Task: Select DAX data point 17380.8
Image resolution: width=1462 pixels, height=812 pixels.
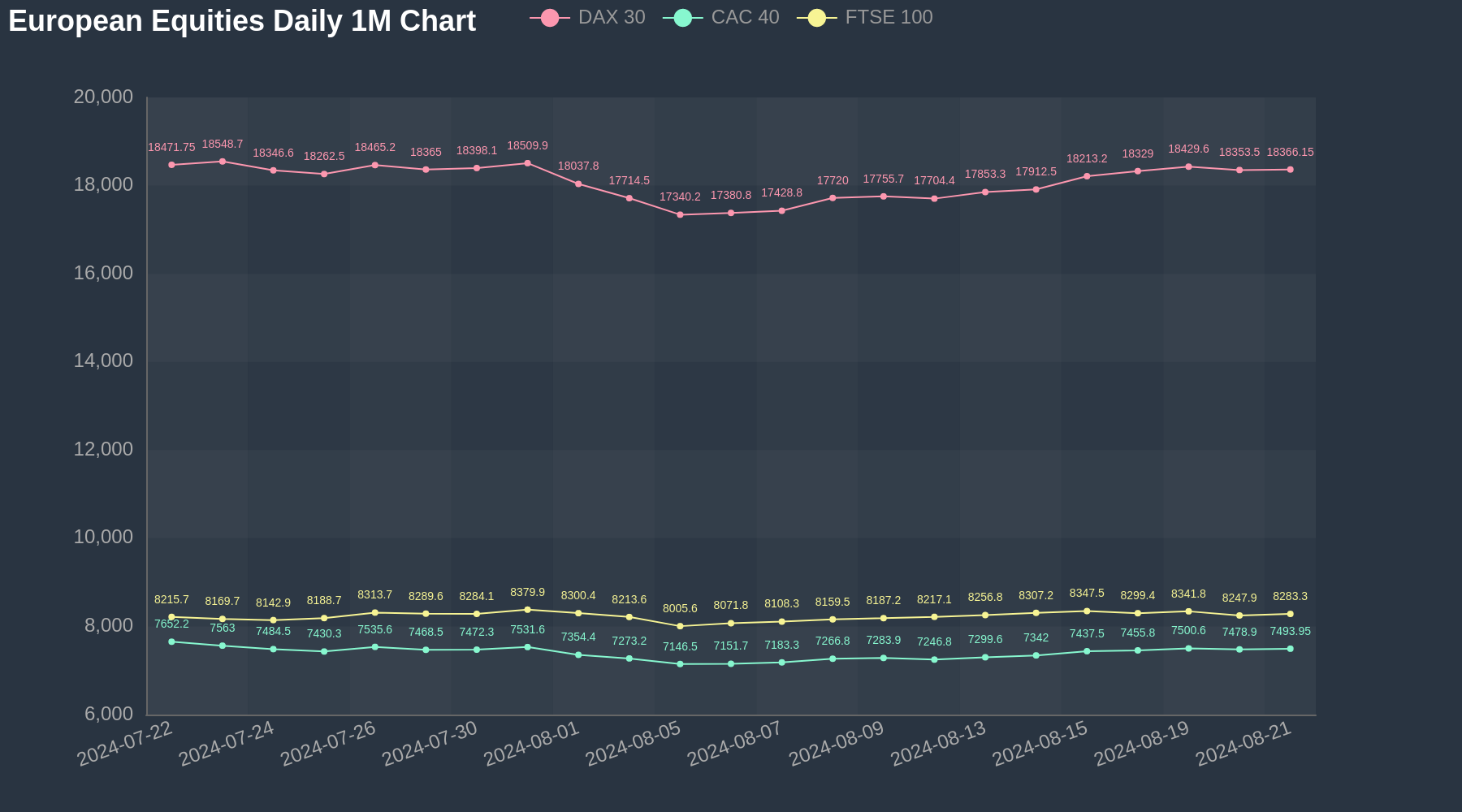Action: click(x=731, y=213)
